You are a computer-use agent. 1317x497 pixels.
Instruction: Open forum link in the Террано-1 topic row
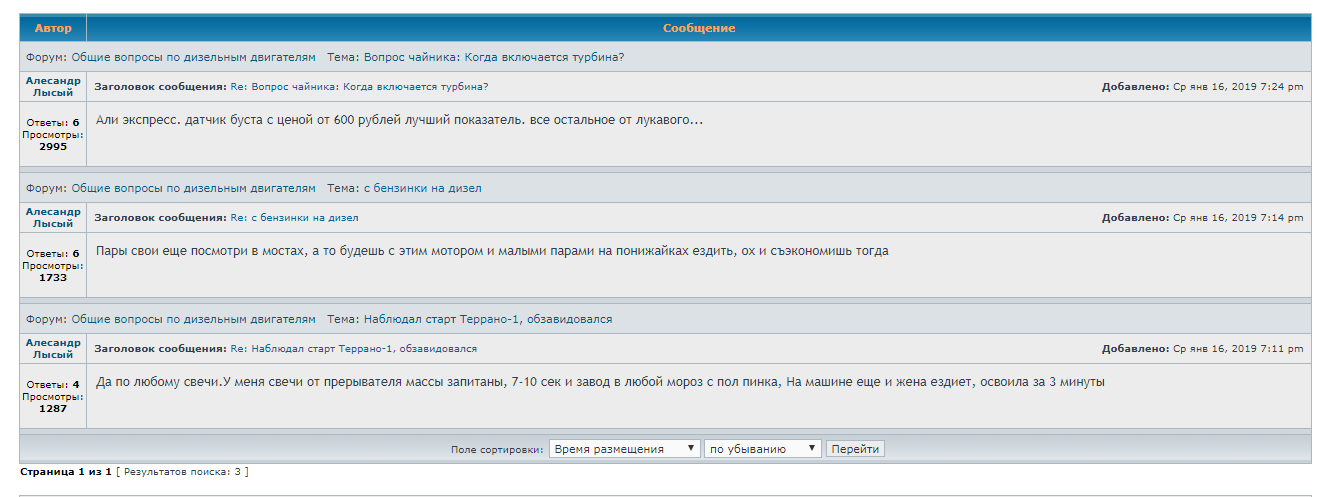click(x=193, y=319)
